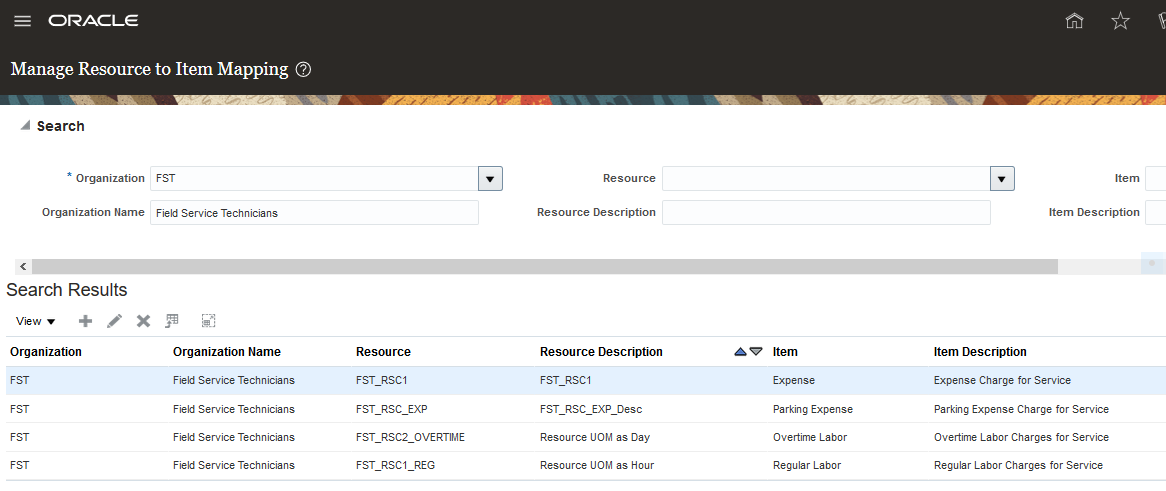Screen dimensions: 1166x491
Task: Open the Resource dropdown list
Action: tap(1002, 179)
